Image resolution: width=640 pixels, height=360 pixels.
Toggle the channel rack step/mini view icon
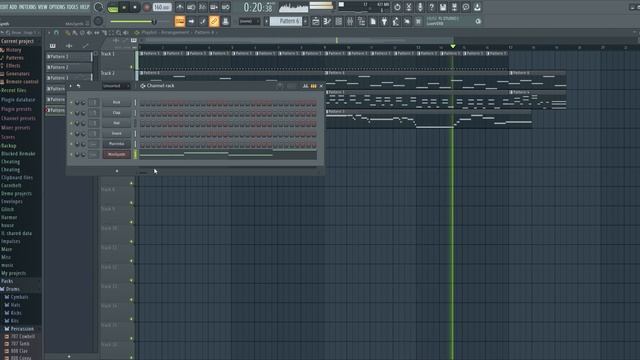pyautogui.click(x=313, y=86)
